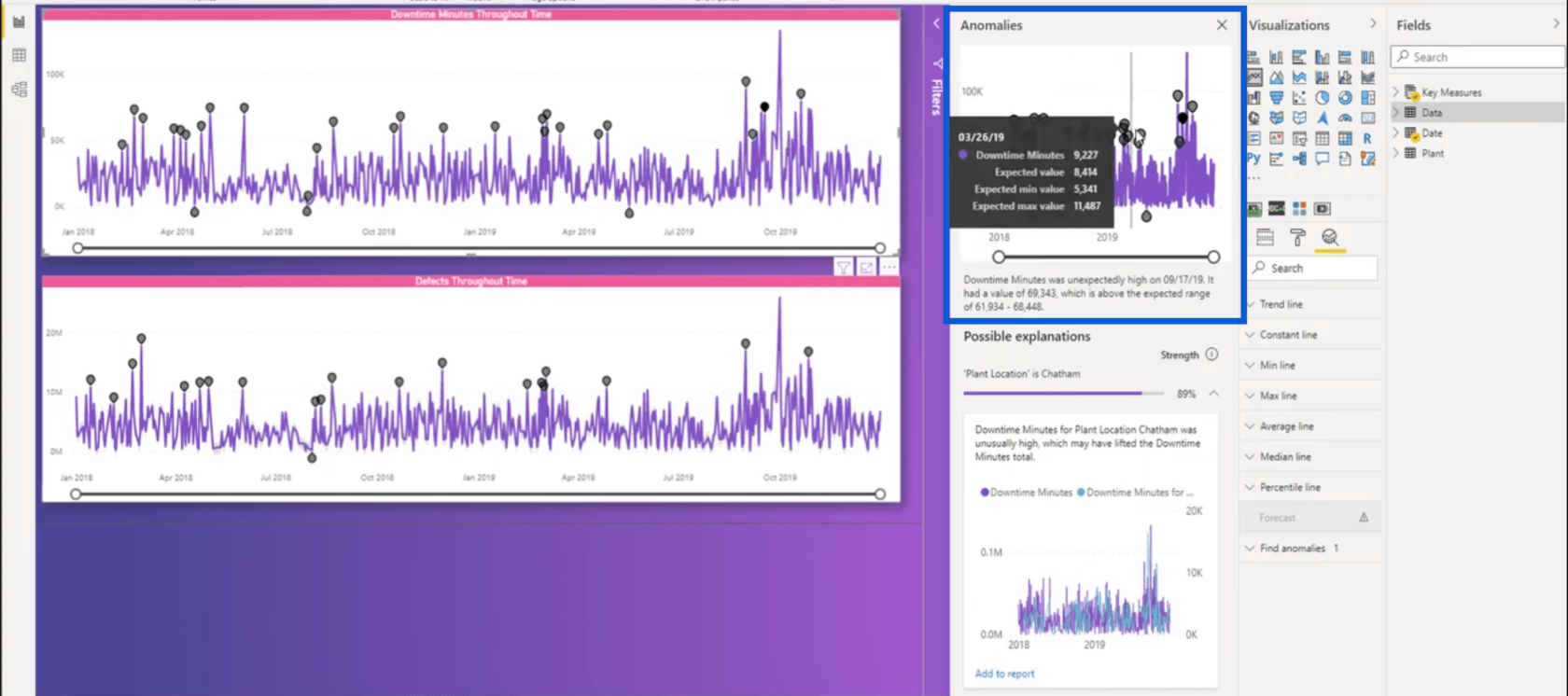This screenshot has height=696, width=1568.
Task: Open more visuals ellipsis in Visualizations
Action: [x=1255, y=178]
